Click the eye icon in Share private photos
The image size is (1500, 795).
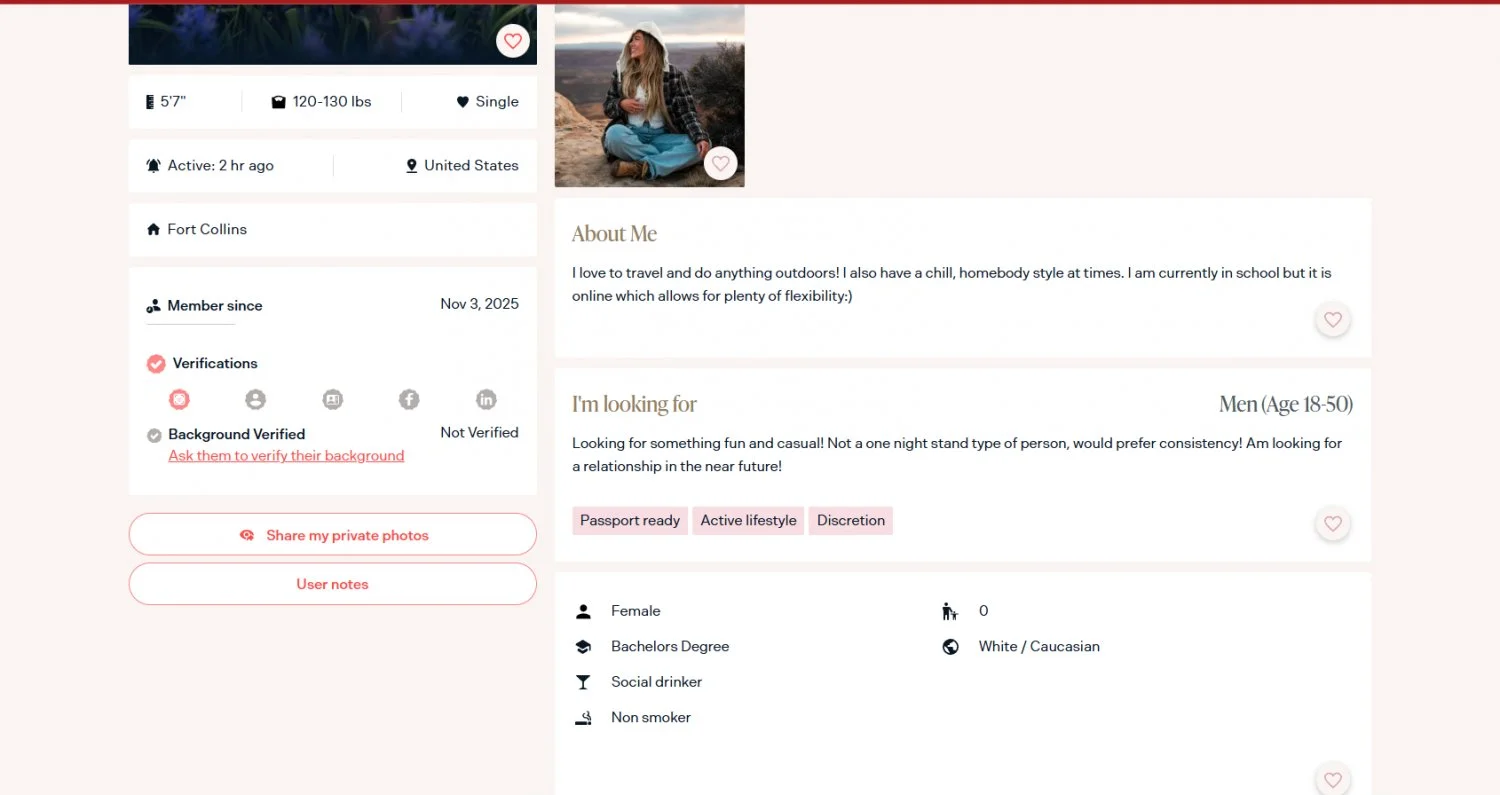247,536
